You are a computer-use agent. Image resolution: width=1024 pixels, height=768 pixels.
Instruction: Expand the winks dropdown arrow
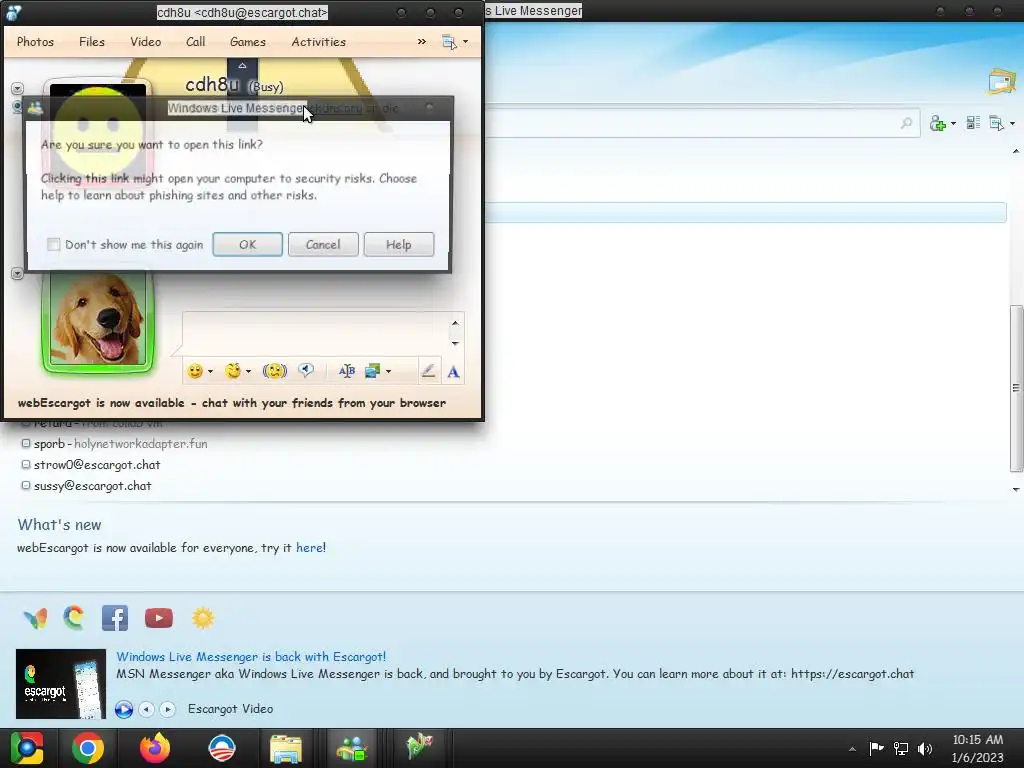tap(248, 372)
